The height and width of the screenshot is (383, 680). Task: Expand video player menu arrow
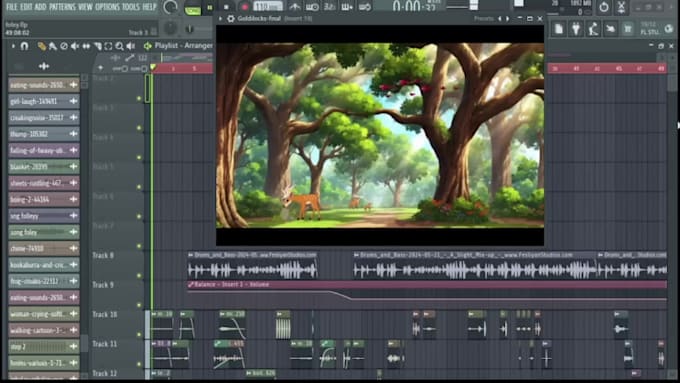coord(220,19)
